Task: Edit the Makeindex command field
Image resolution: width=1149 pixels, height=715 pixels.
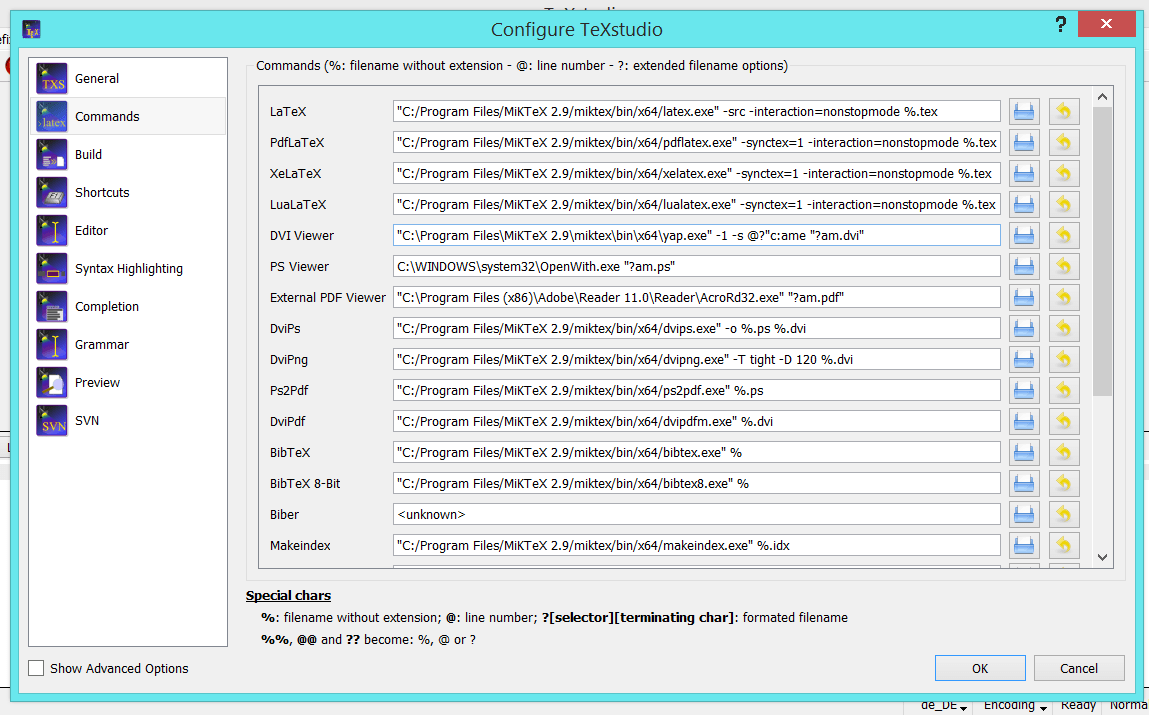Action: [696, 545]
